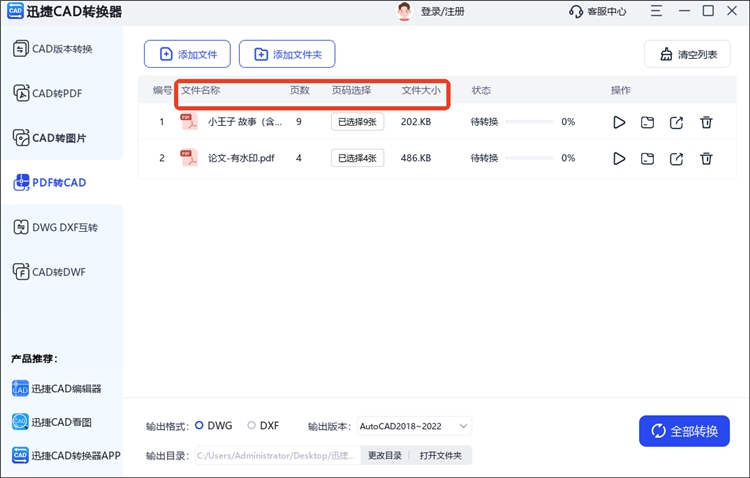Screen dimensions: 750x478
Task: Click the 添加文件夹 button
Action: tap(287, 54)
